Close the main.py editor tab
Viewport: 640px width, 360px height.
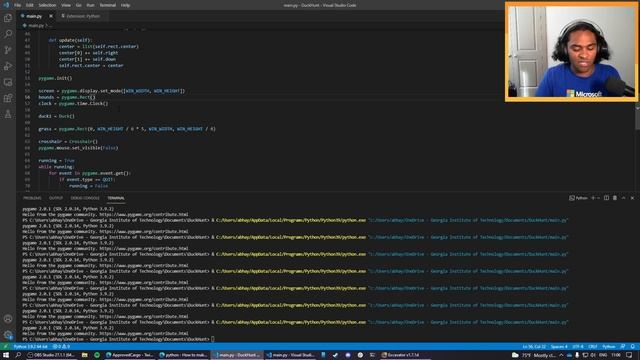51,16
